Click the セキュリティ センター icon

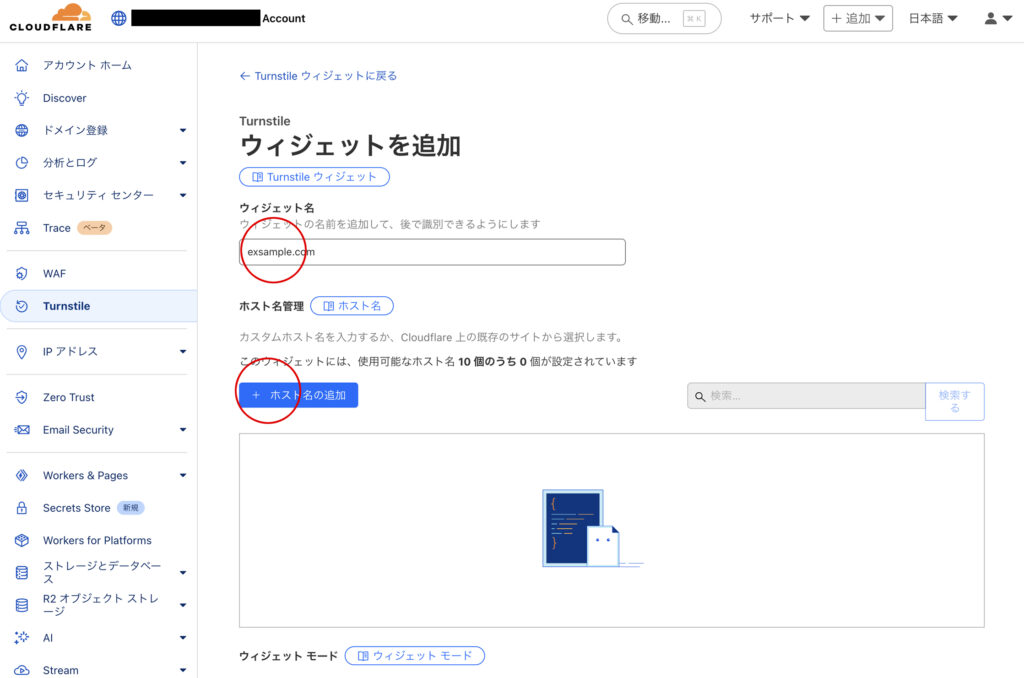[22, 195]
